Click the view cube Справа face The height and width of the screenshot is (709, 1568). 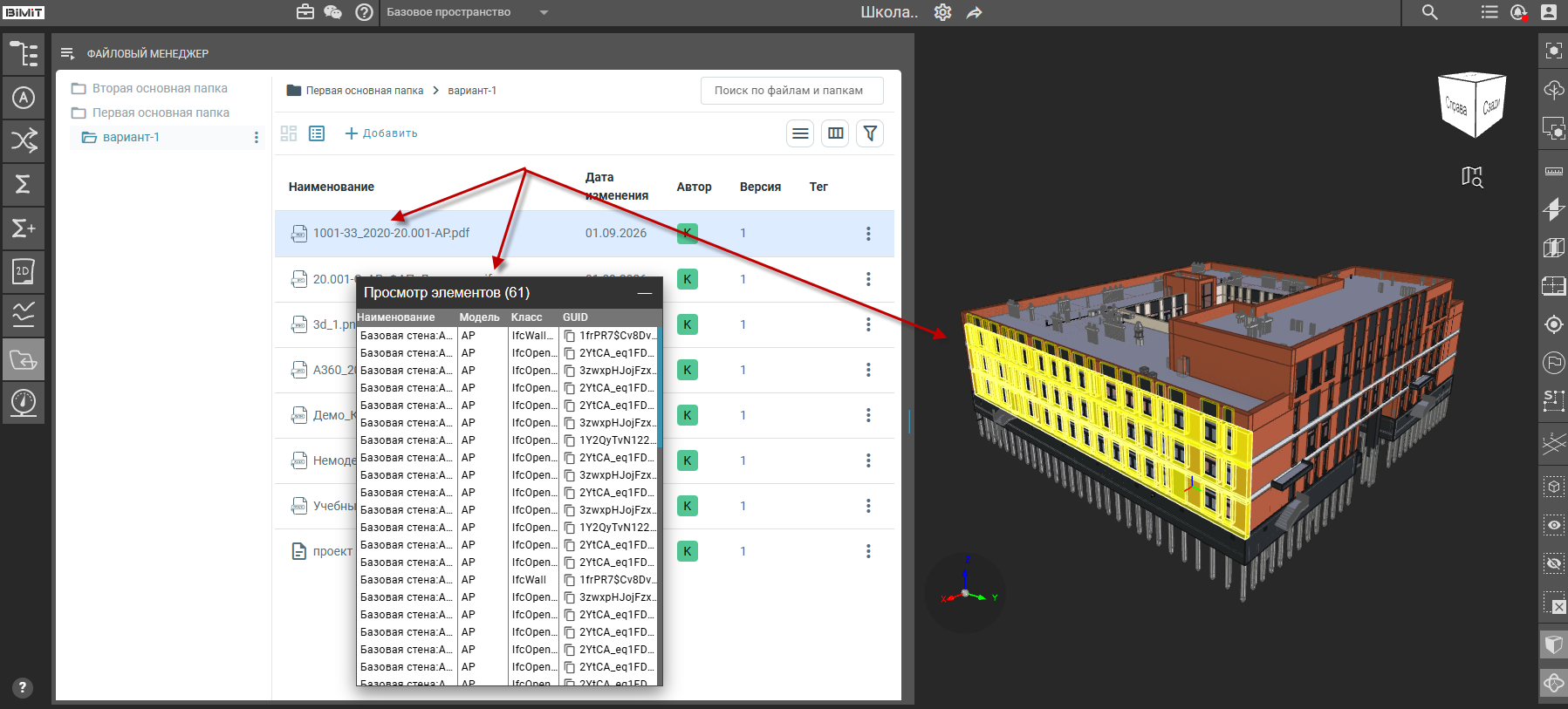1455,106
